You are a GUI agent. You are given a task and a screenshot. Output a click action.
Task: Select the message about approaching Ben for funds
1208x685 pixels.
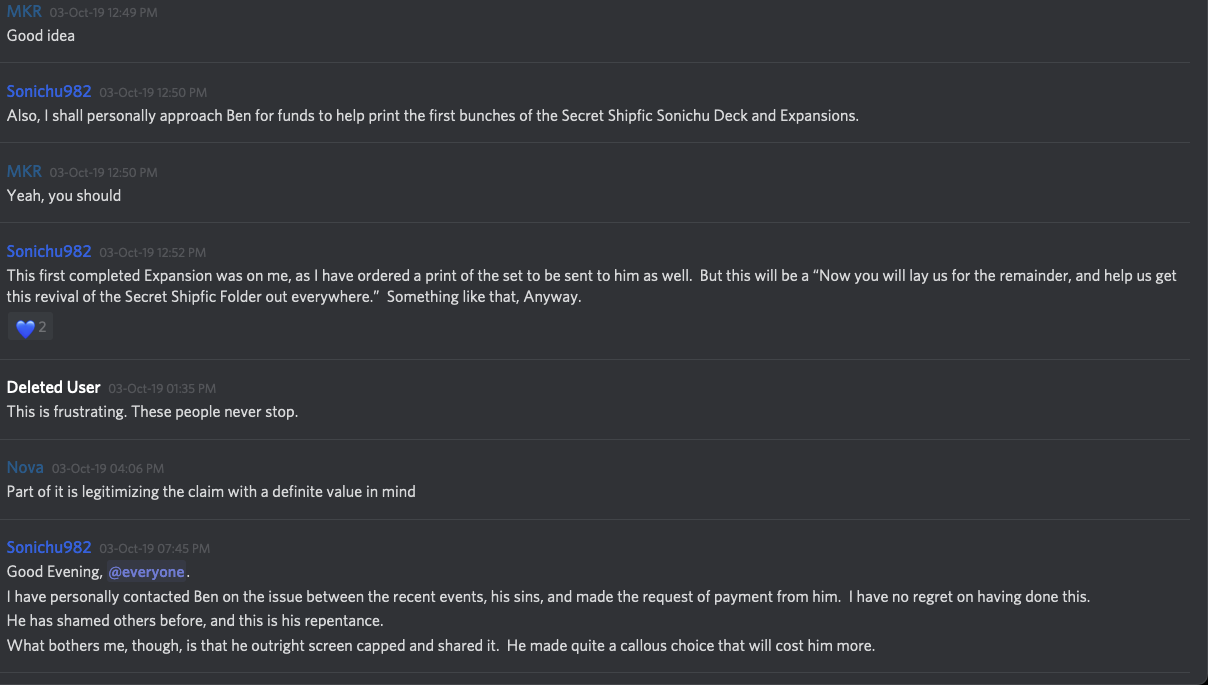point(432,115)
